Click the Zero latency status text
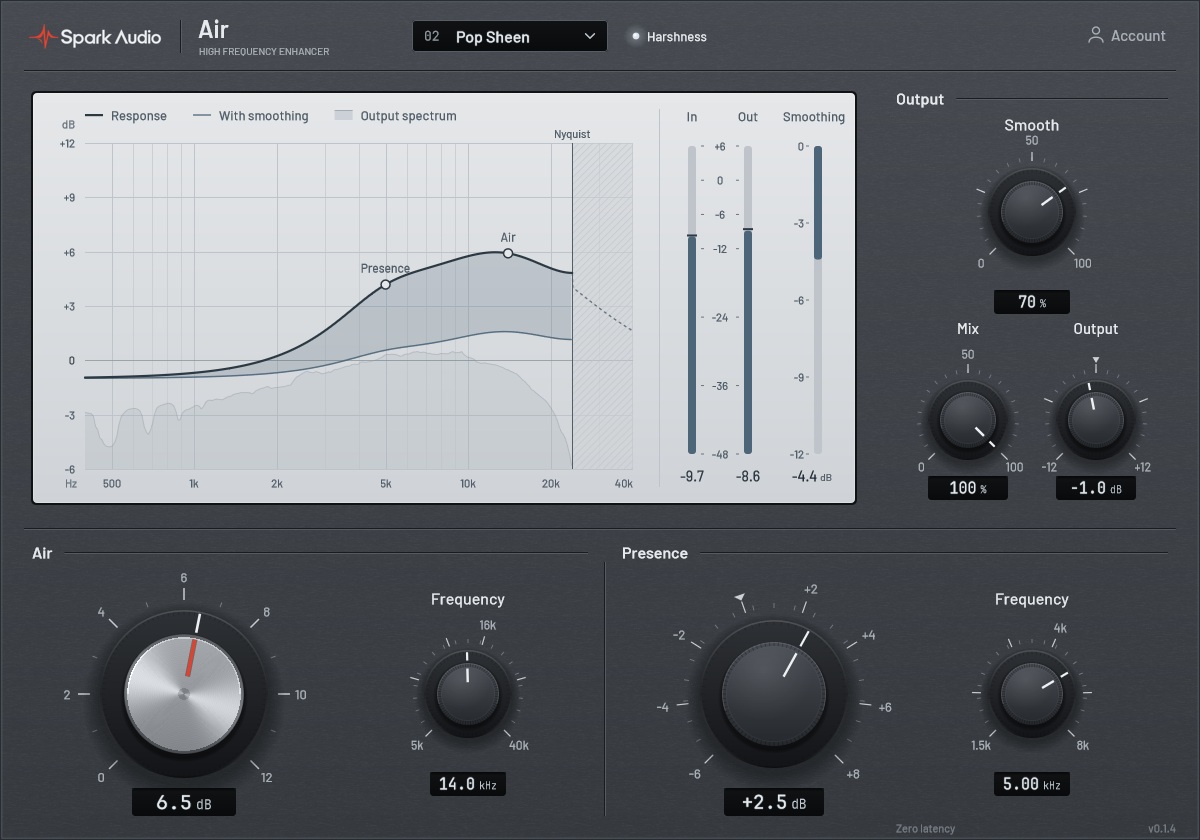 925,828
